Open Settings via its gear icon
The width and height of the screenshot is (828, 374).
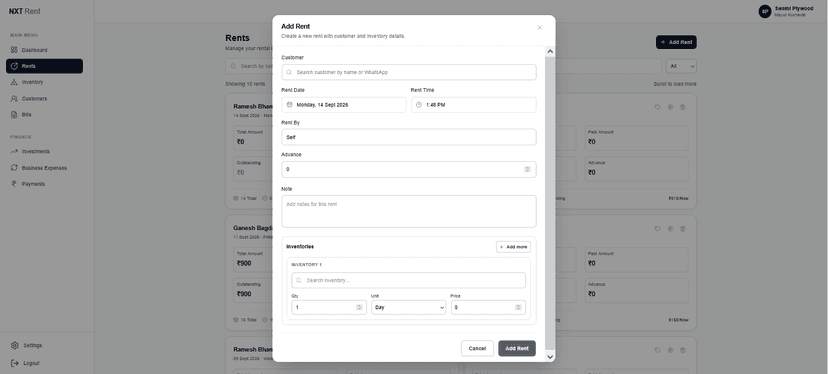point(15,345)
